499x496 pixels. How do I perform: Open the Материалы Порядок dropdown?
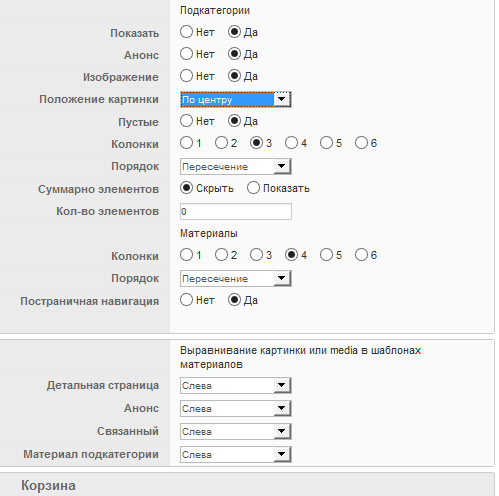[236, 279]
